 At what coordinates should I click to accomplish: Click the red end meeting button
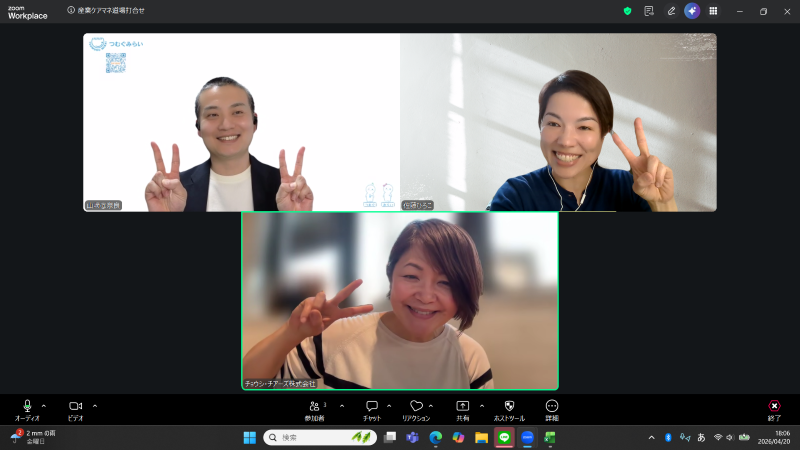click(773, 409)
